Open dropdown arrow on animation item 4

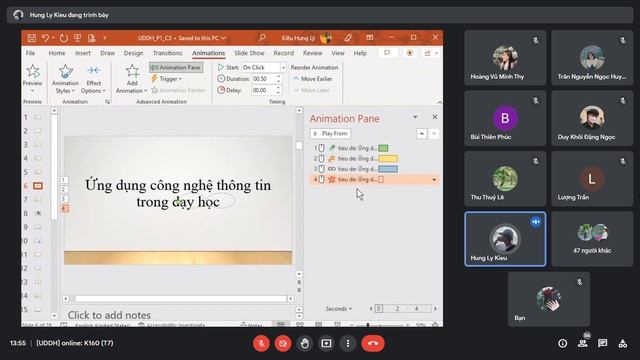click(x=434, y=180)
